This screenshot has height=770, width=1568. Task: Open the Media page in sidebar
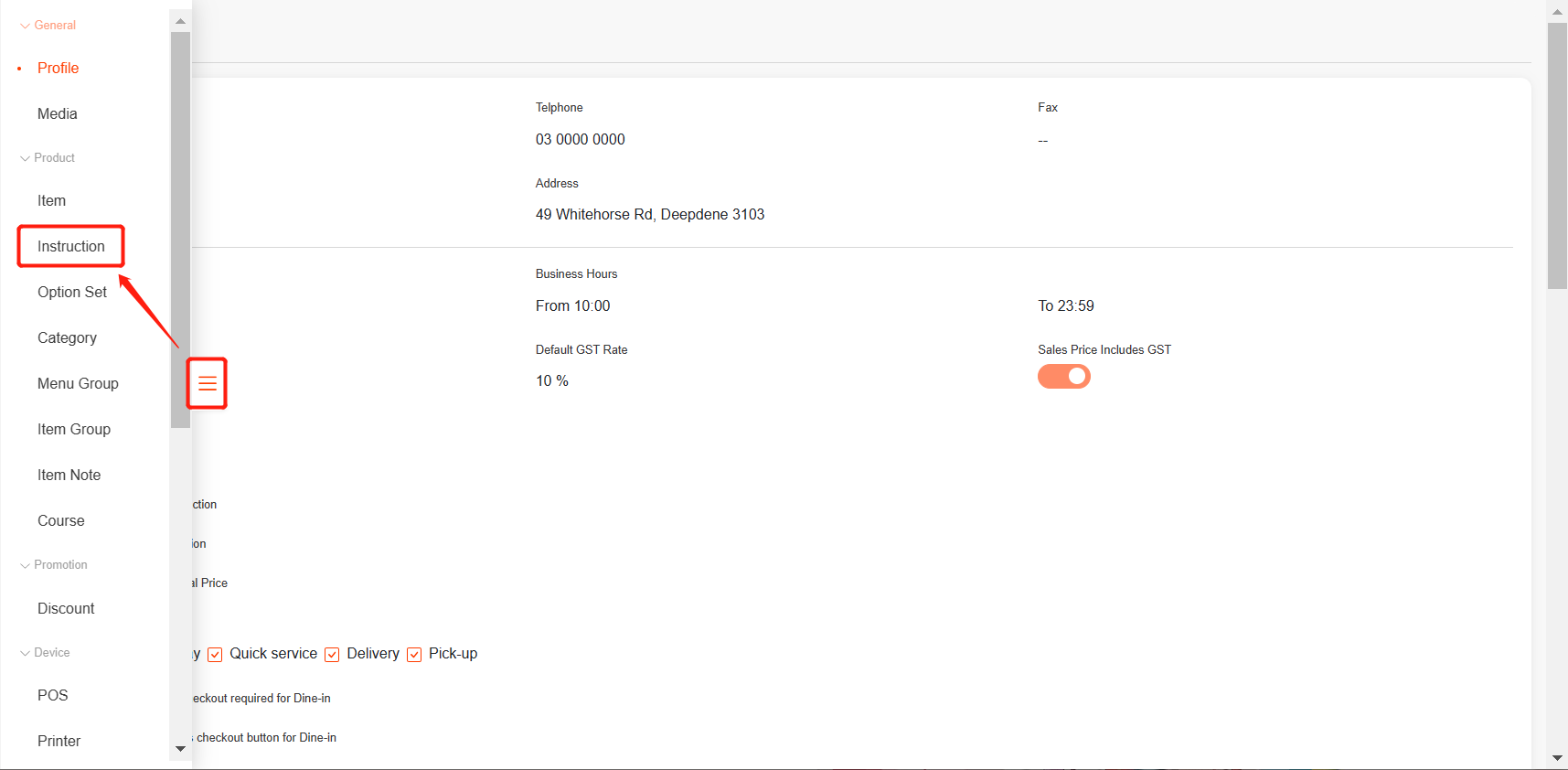(x=58, y=114)
